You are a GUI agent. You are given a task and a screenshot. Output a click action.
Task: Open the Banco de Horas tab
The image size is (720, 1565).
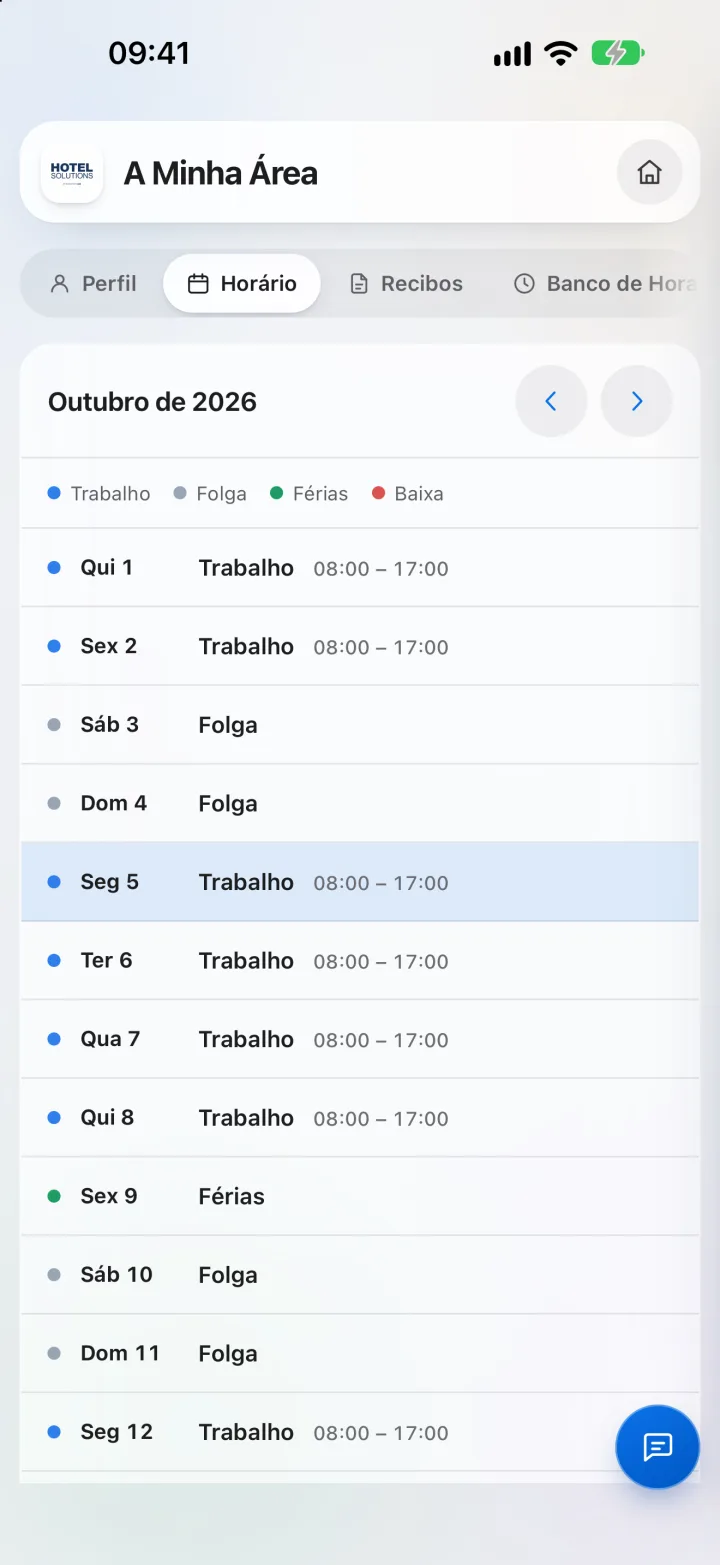(604, 283)
